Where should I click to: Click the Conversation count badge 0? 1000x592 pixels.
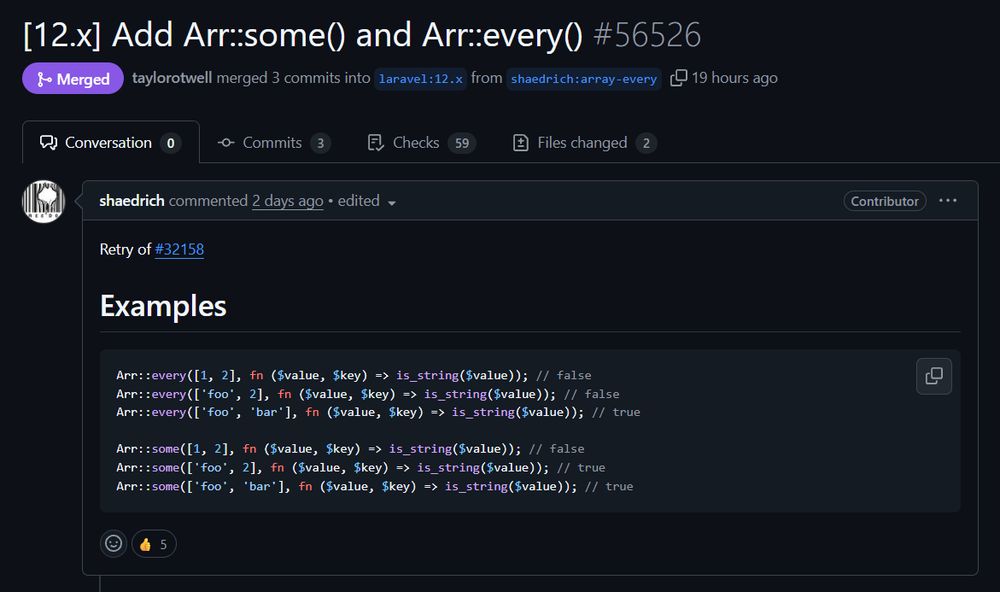coord(170,144)
